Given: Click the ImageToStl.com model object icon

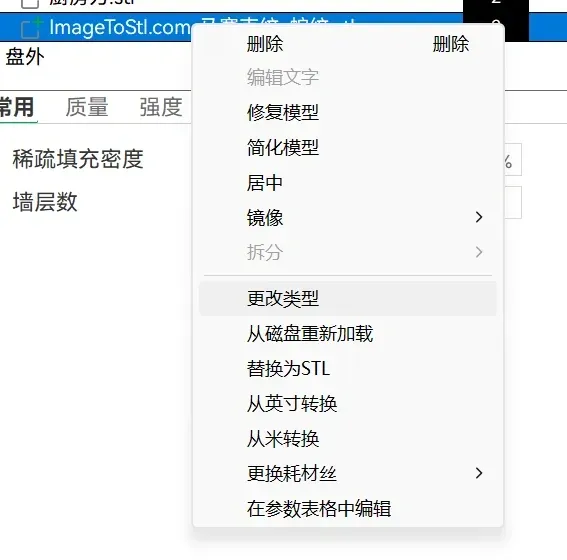Looking at the screenshot, I should tap(31, 28).
